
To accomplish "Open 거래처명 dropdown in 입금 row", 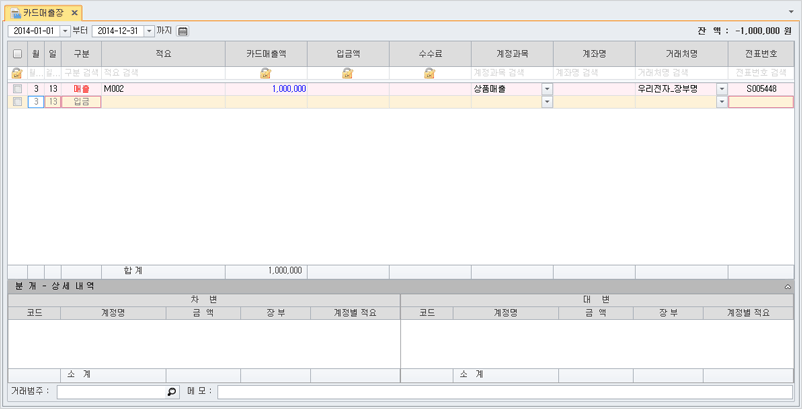I will pyautogui.click(x=722, y=102).
